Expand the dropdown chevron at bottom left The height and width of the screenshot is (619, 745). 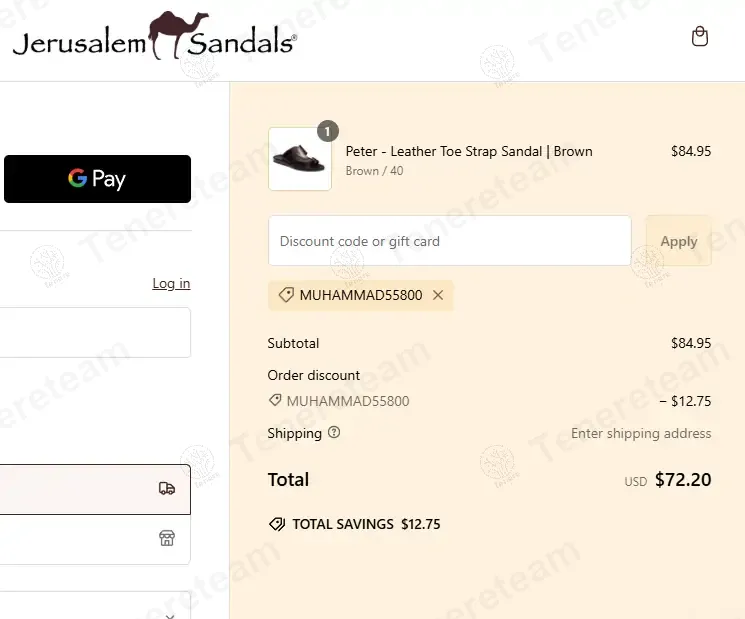point(170,616)
